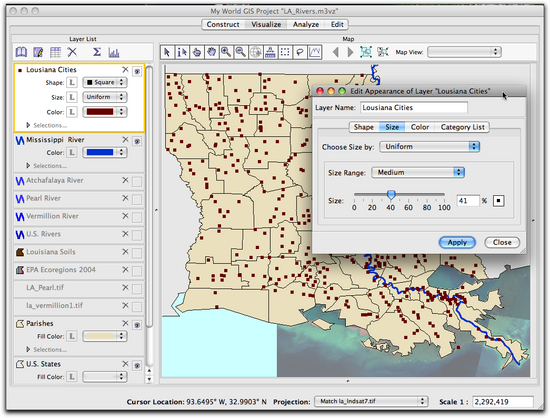Click the Close button in appearance dialog

pyautogui.click(x=502, y=242)
